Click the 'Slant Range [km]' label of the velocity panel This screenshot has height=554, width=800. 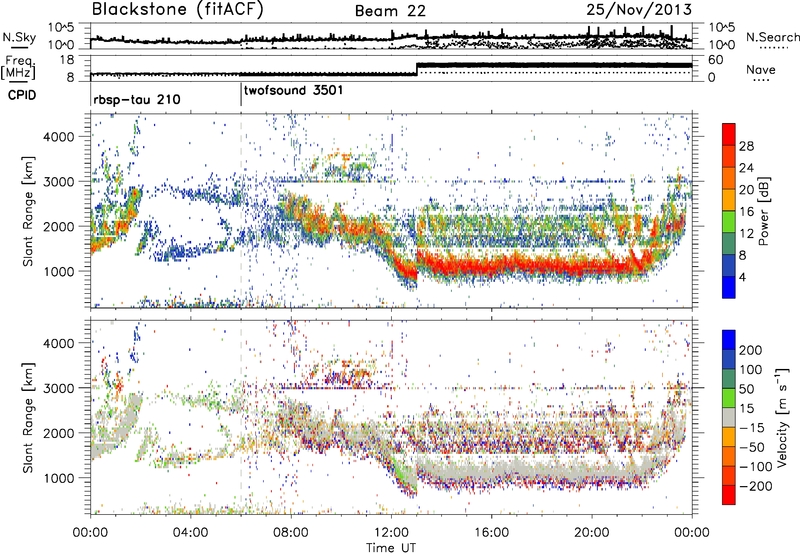28,418
